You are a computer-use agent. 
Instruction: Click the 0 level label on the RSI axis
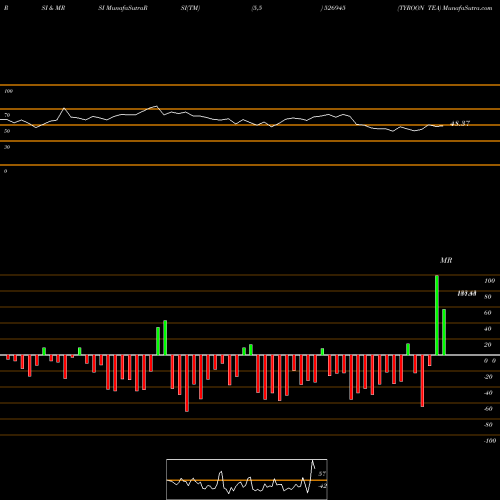[x=5, y=171]
